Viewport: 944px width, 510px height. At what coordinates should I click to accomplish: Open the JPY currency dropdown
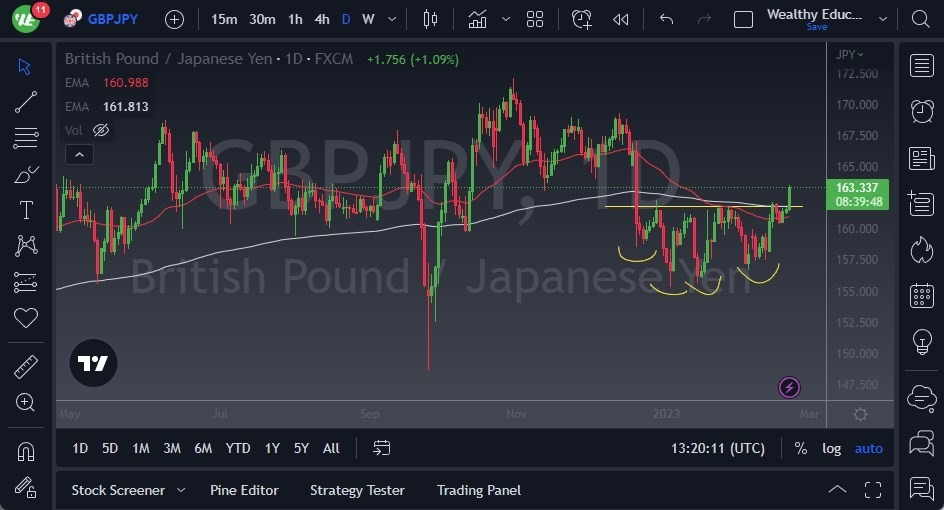(x=849, y=55)
